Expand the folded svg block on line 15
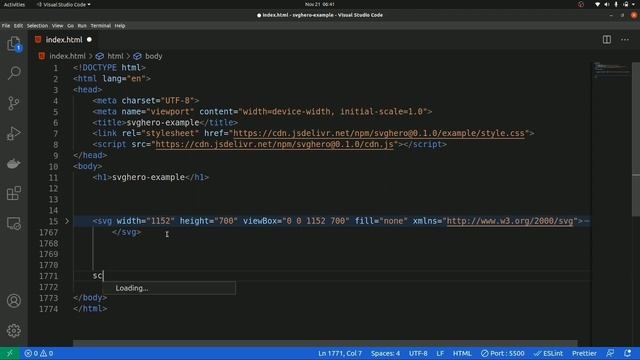This screenshot has height=360, width=640. pyautogui.click(x=67, y=221)
